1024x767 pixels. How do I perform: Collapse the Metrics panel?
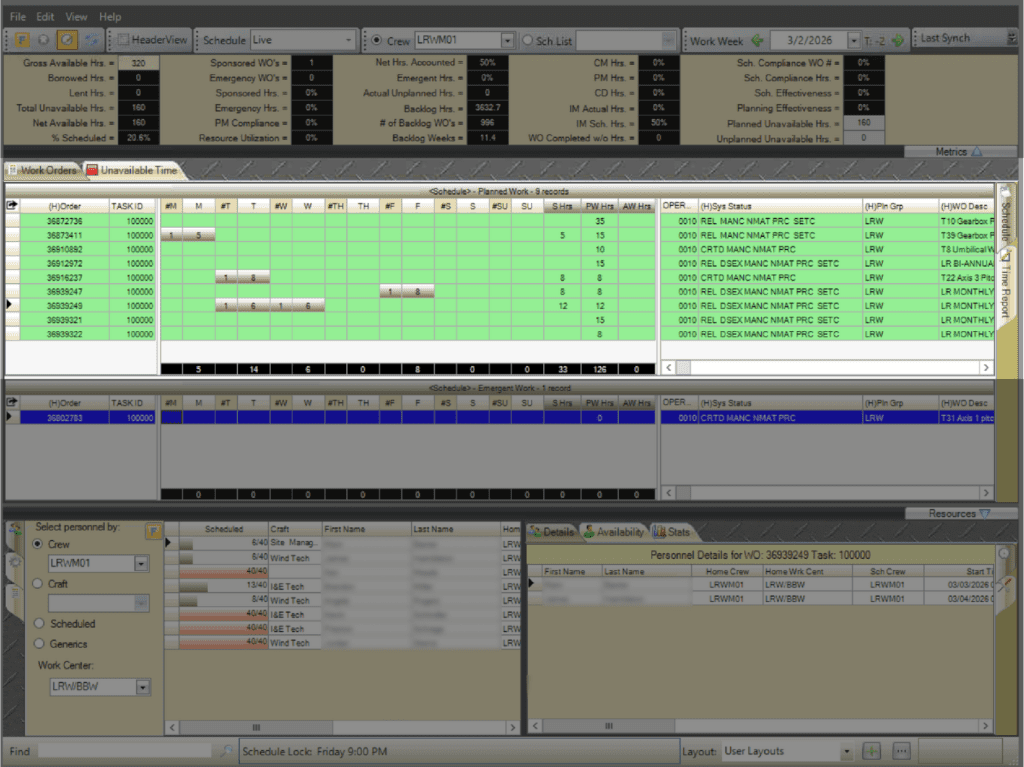[976, 152]
